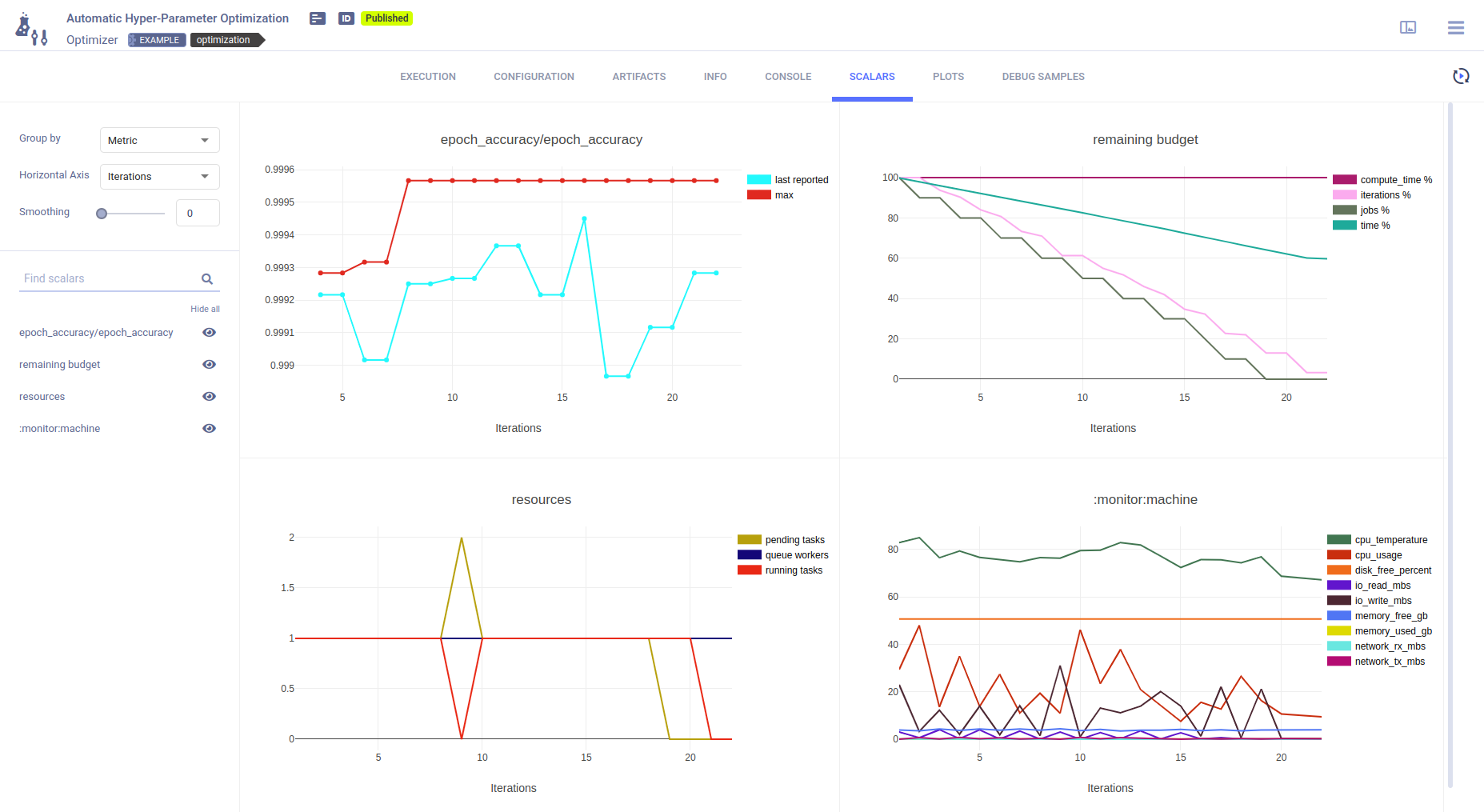The width and height of the screenshot is (1484, 812).
Task: Focus the Find scalars search field
Action: pyautogui.click(x=108, y=279)
